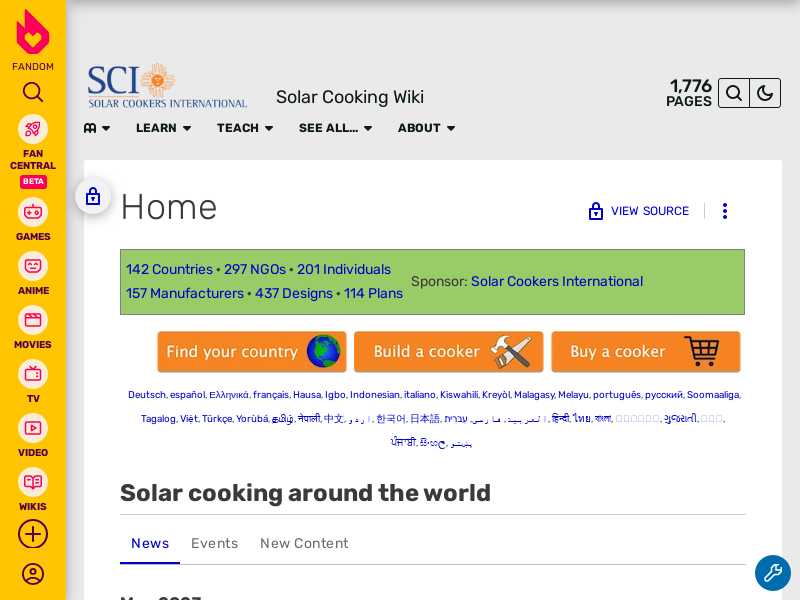Switch to the New Content tab
The width and height of the screenshot is (800, 600).
(304, 543)
